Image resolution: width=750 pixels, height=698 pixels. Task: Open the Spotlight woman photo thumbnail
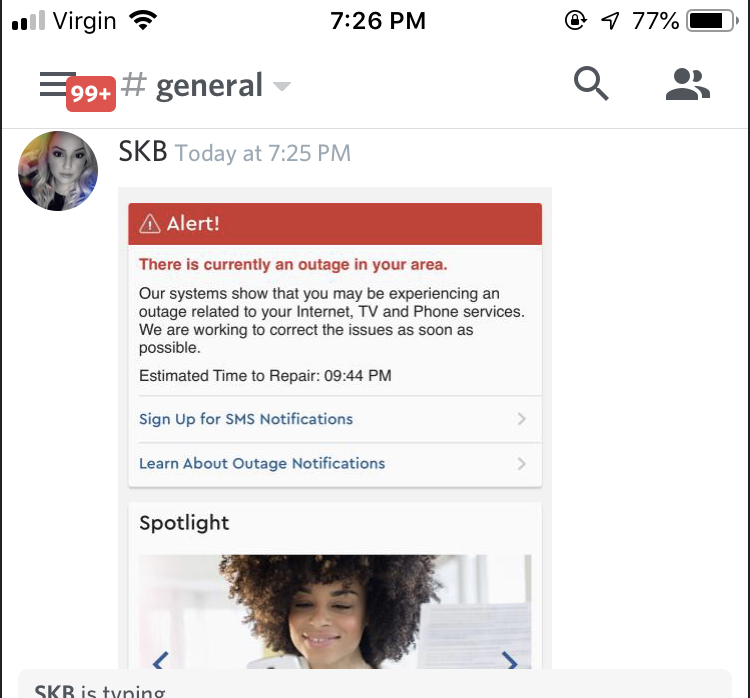click(335, 611)
